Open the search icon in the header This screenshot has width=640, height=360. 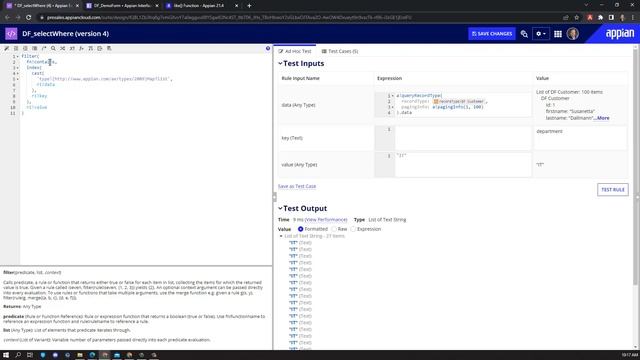(x=524, y=34)
